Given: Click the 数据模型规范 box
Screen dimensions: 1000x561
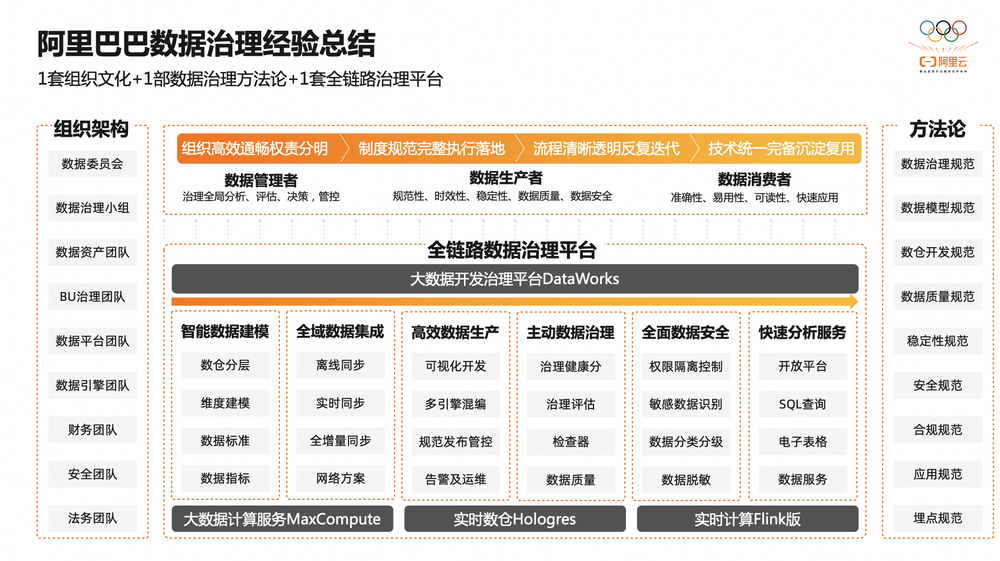Looking at the screenshot, I should (938, 208).
